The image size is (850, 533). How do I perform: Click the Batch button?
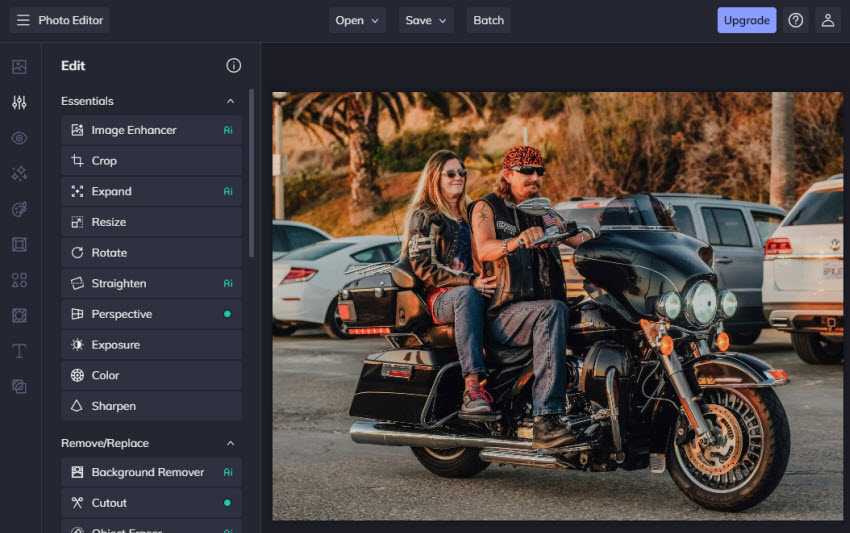tap(488, 20)
